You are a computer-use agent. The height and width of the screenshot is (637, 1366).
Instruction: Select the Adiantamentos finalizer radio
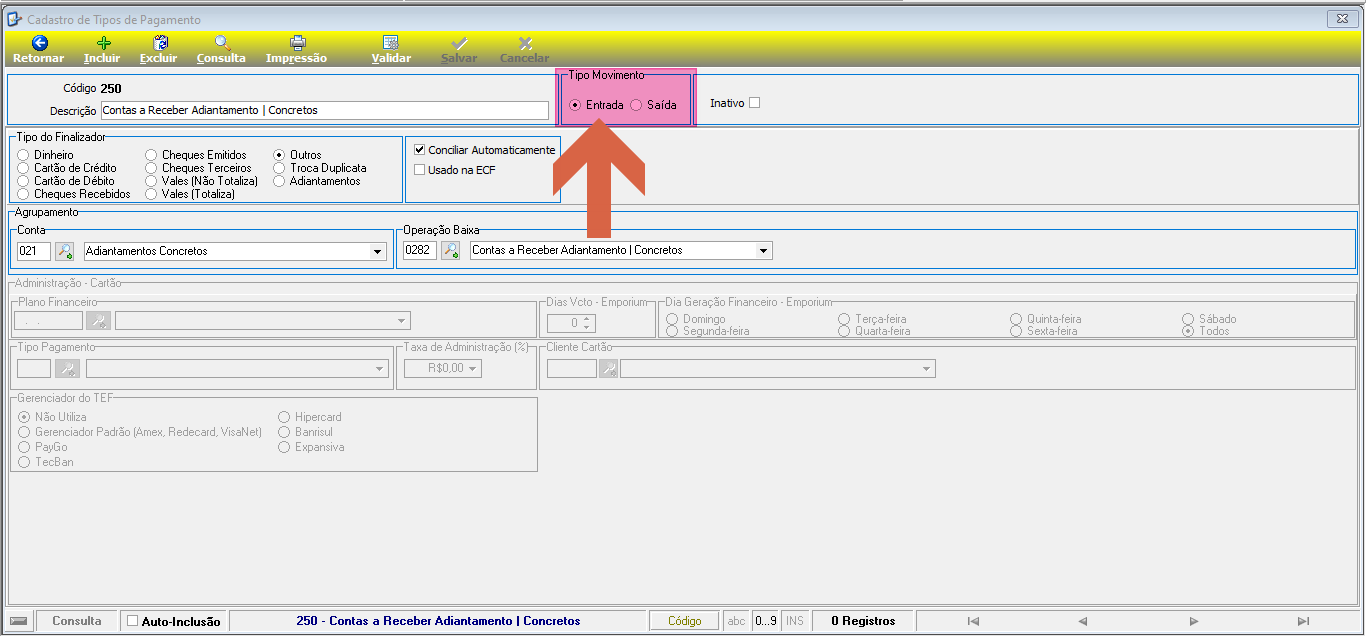(280, 181)
